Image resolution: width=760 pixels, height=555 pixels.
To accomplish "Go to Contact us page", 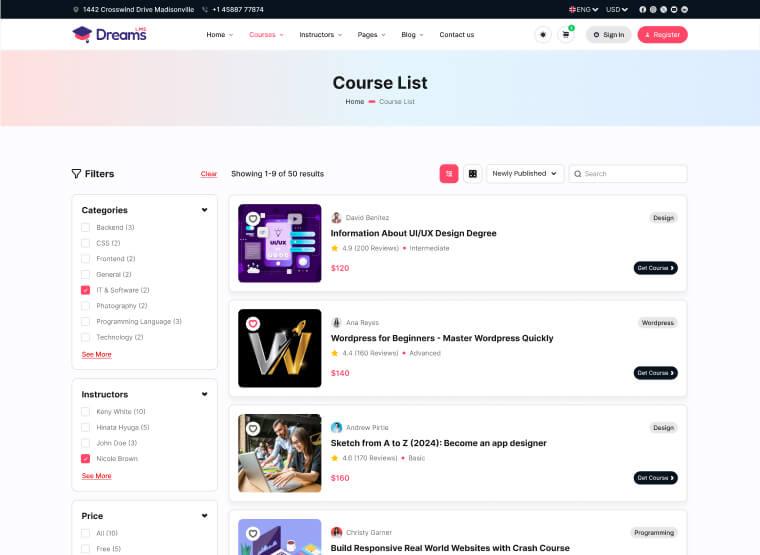I will pos(457,35).
